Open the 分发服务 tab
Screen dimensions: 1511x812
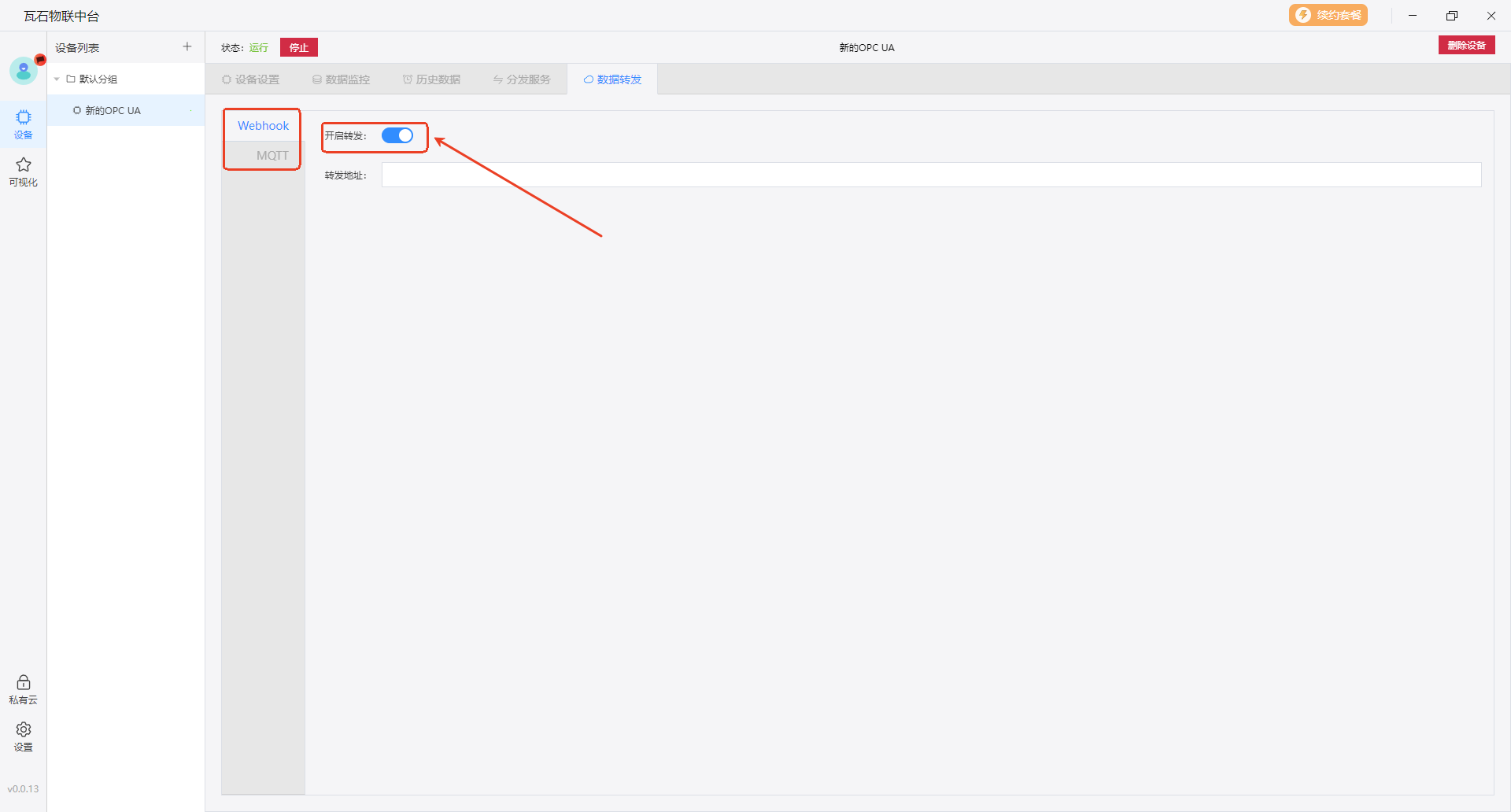pos(523,79)
